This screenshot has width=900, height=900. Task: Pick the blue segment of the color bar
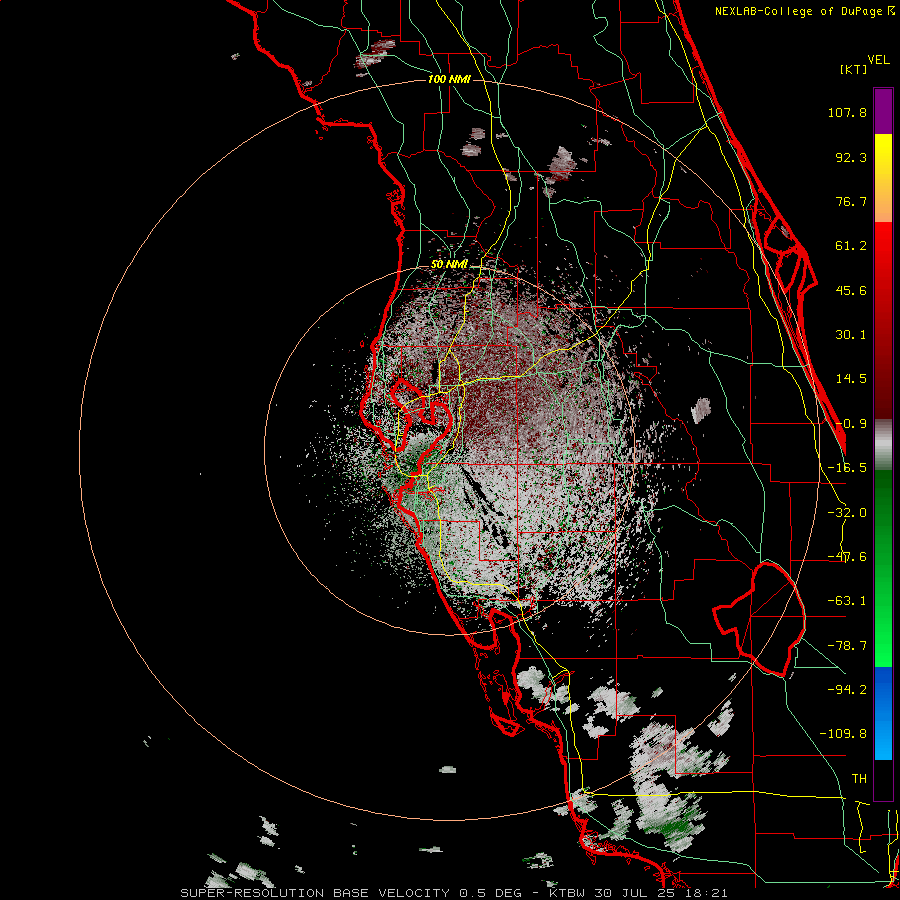[883, 713]
